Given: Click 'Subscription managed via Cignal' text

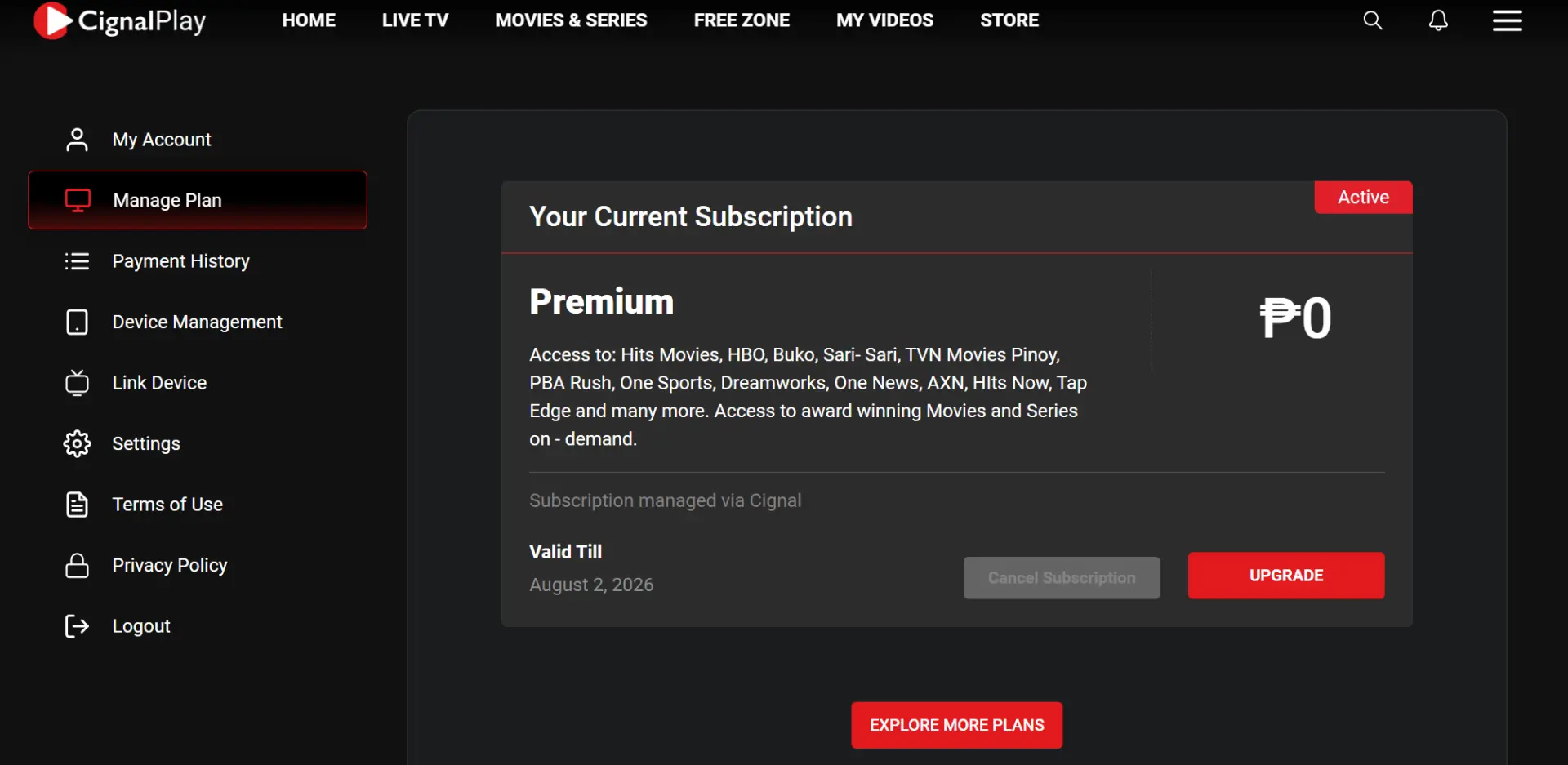Looking at the screenshot, I should (x=665, y=500).
